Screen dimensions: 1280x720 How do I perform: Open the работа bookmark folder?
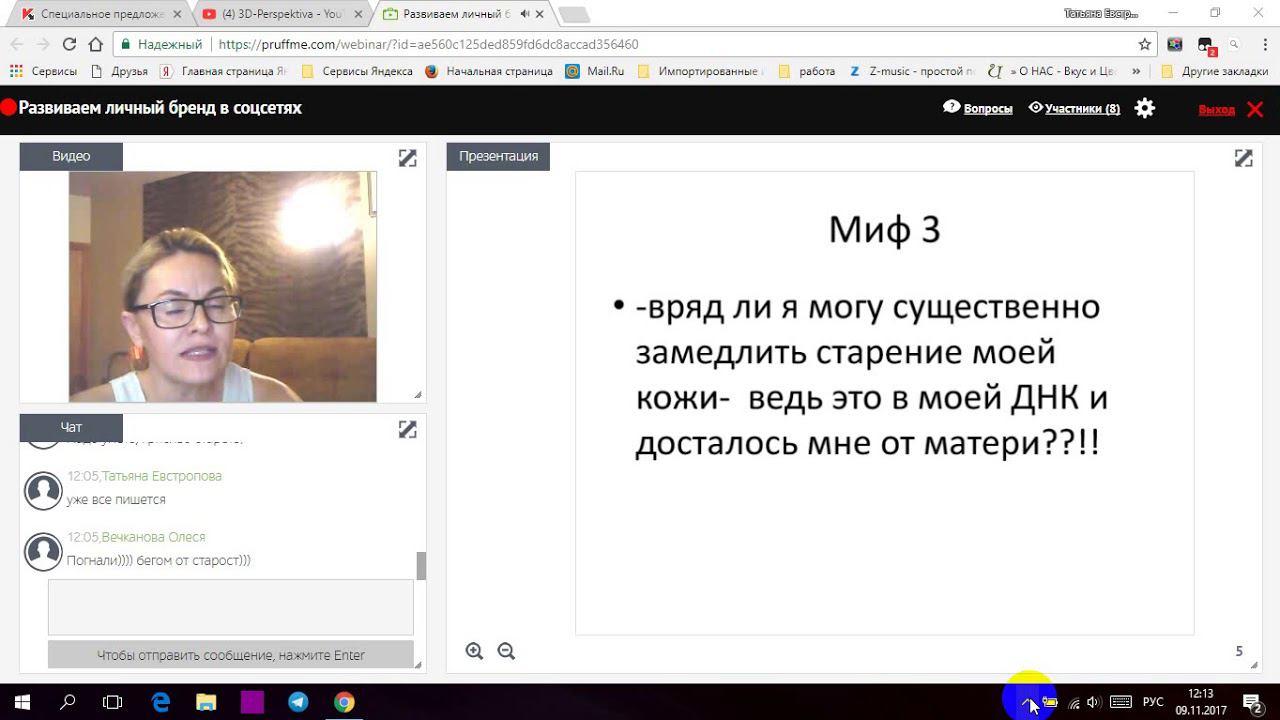coord(806,71)
